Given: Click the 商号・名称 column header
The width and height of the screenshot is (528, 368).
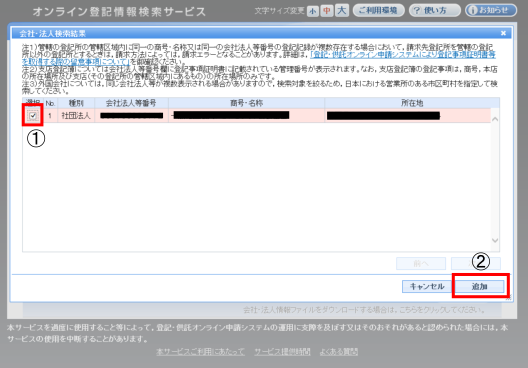Looking at the screenshot, I should pyautogui.click(x=246, y=103).
